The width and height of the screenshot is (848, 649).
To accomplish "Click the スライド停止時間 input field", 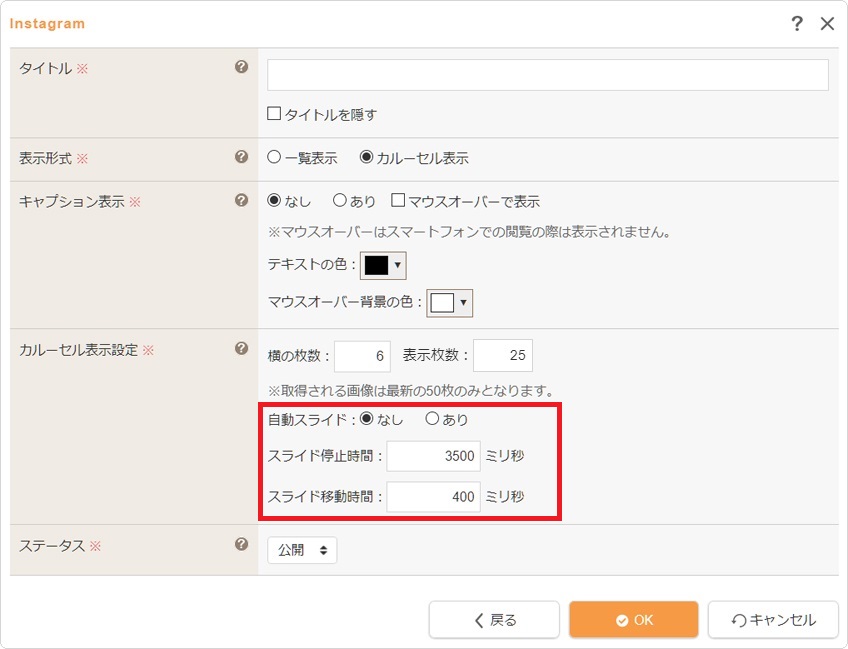I will 434,456.
